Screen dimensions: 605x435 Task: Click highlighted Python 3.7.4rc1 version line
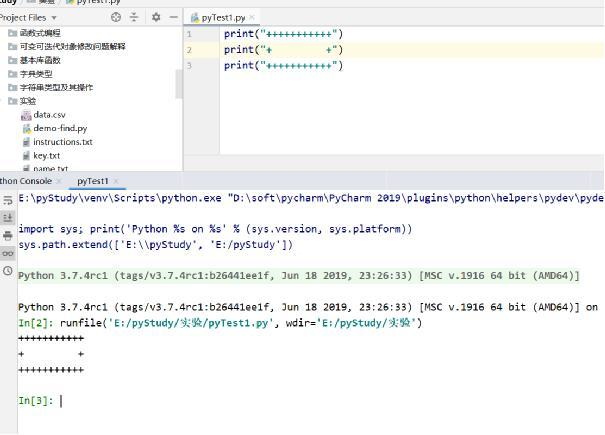pos(299,276)
